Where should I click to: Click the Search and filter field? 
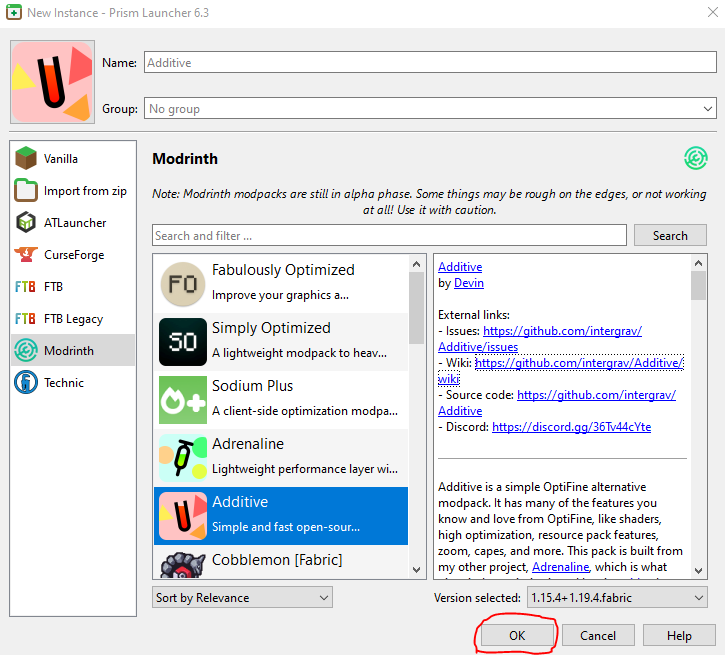[389, 235]
